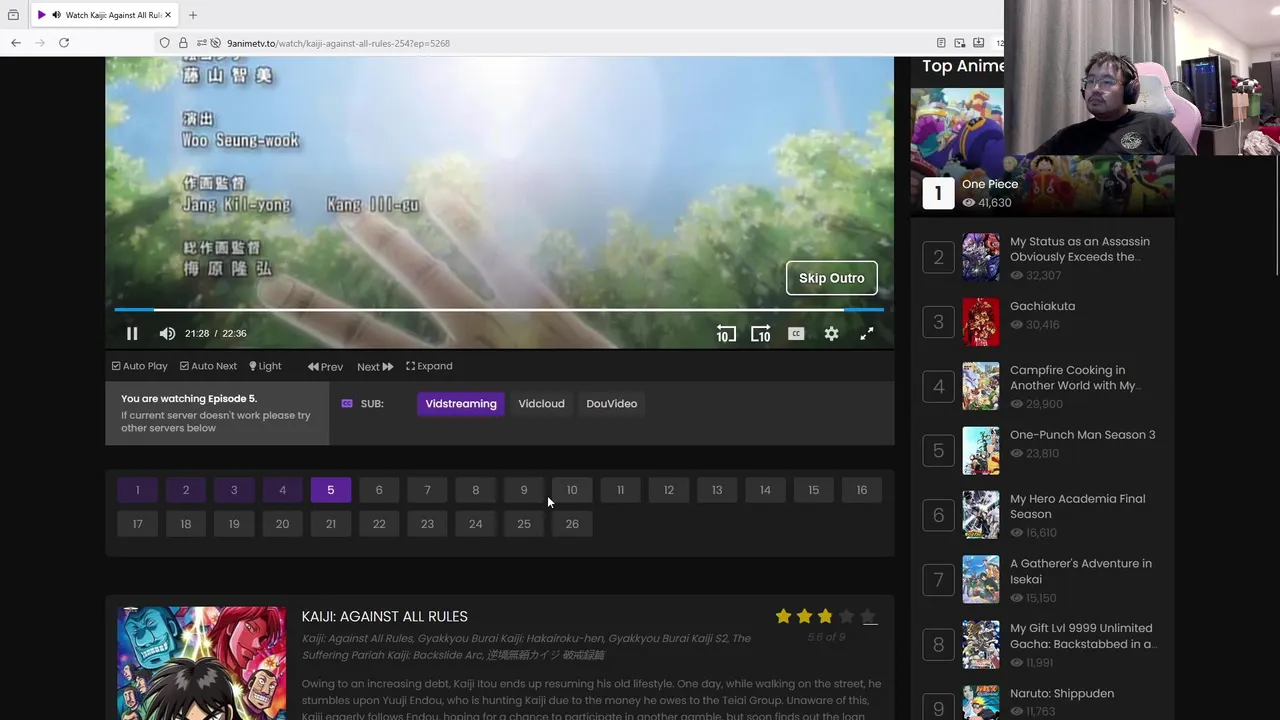Open episode 21

pyautogui.click(x=331, y=524)
